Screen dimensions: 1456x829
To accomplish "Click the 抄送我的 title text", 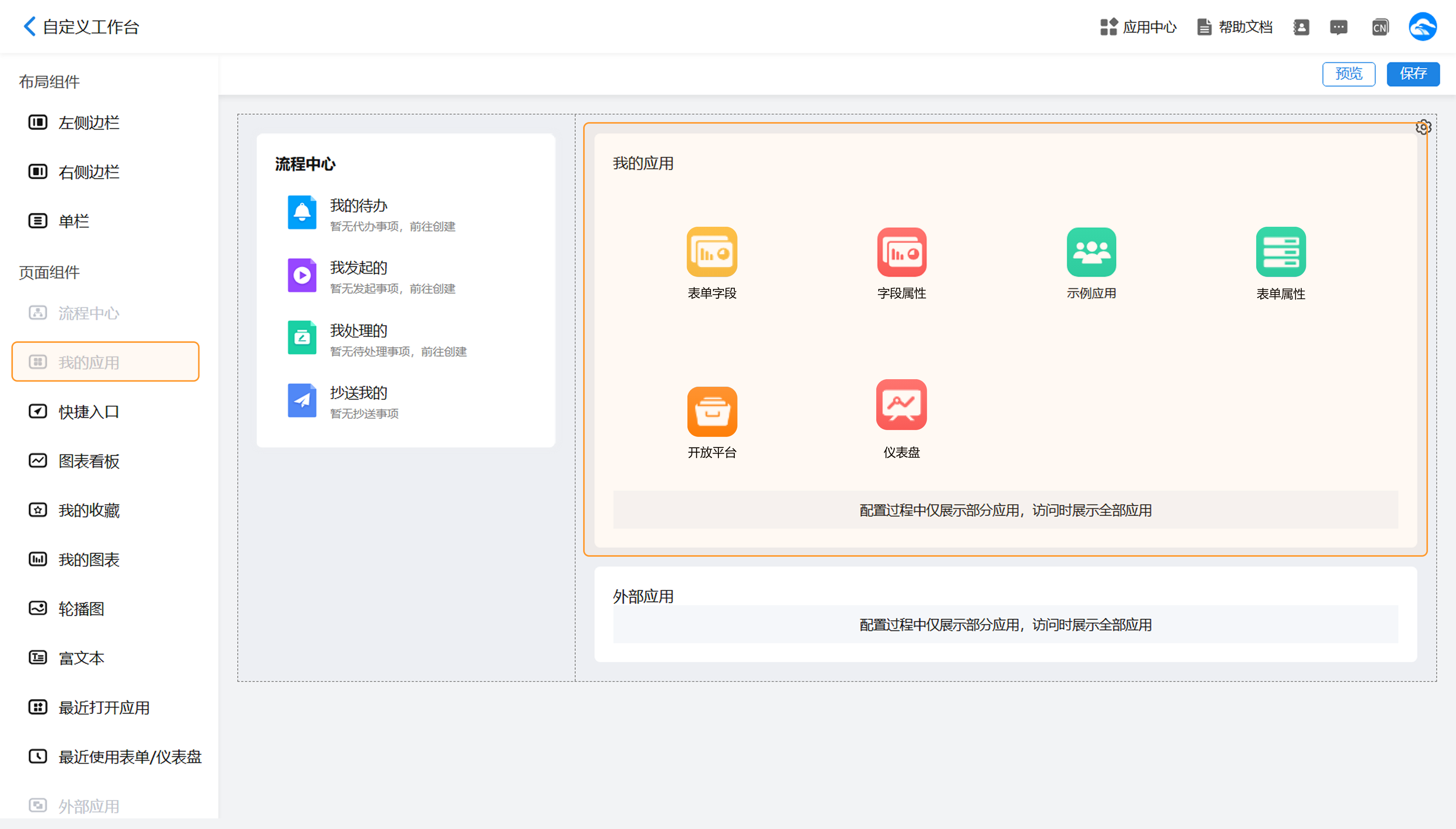I will click(359, 393).
